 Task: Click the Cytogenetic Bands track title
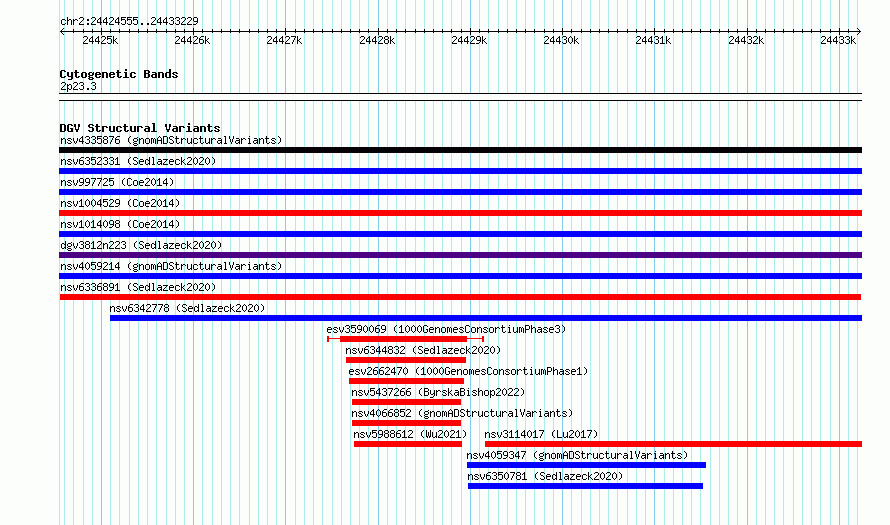click(x=119, y=74)
